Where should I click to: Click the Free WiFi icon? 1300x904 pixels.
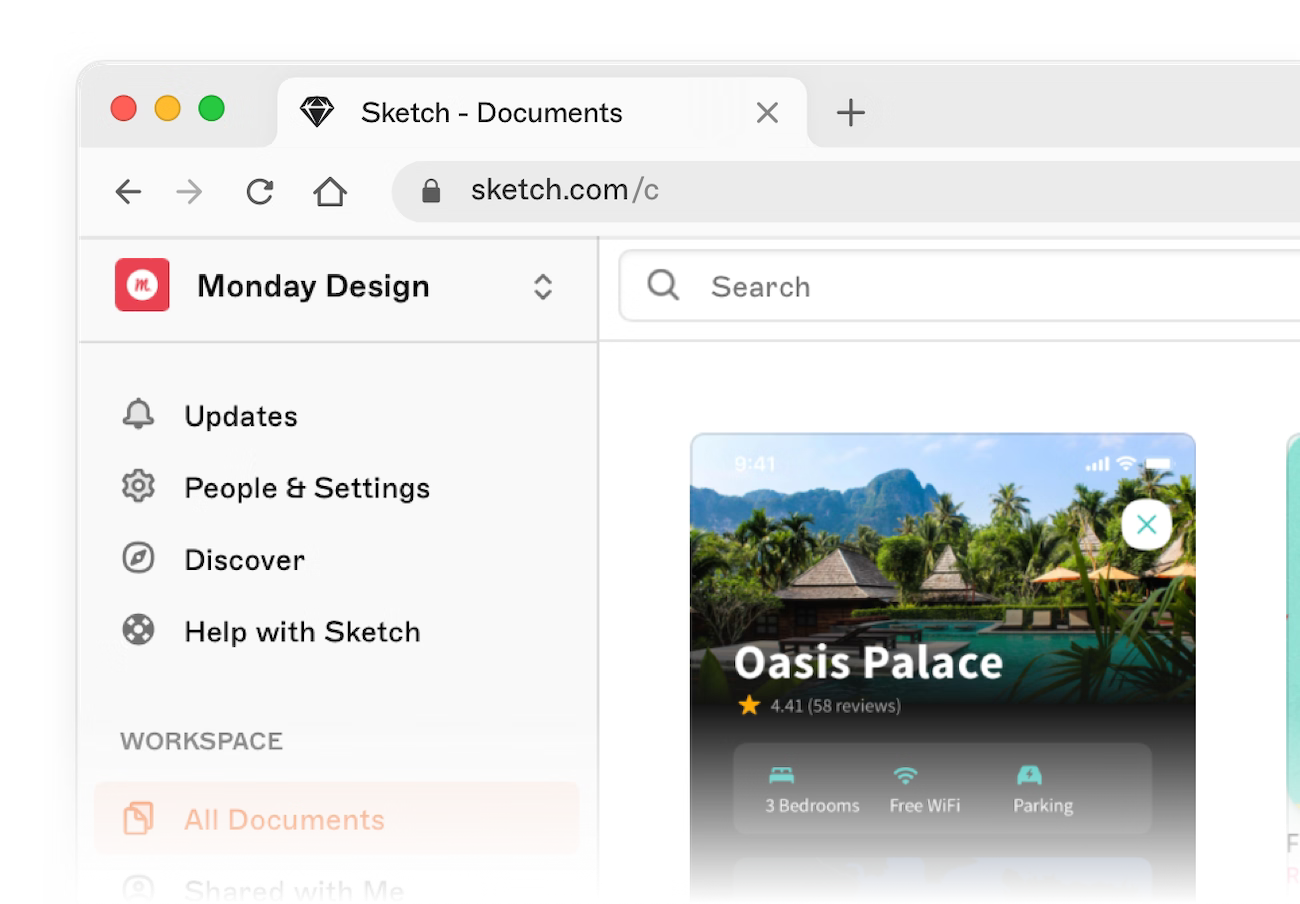(x=905, y=775)
